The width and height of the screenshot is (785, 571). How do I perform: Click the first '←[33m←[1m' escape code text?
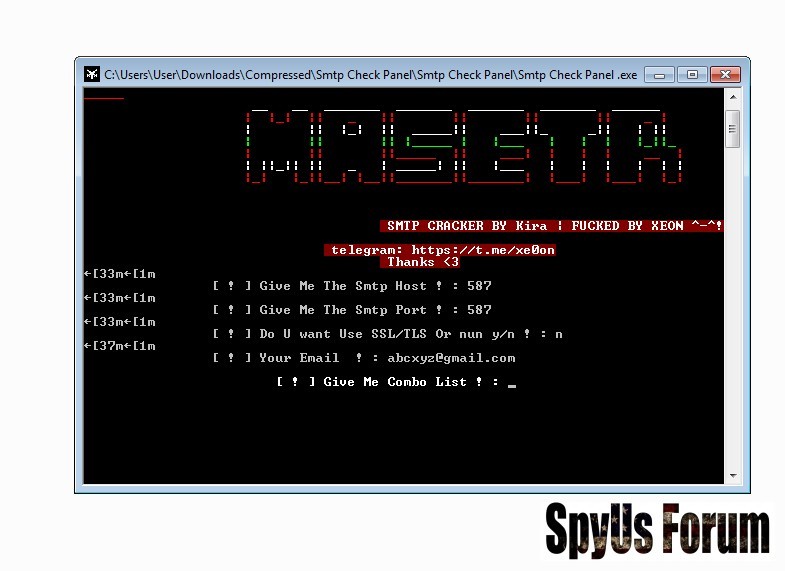(x=120, y=274)
